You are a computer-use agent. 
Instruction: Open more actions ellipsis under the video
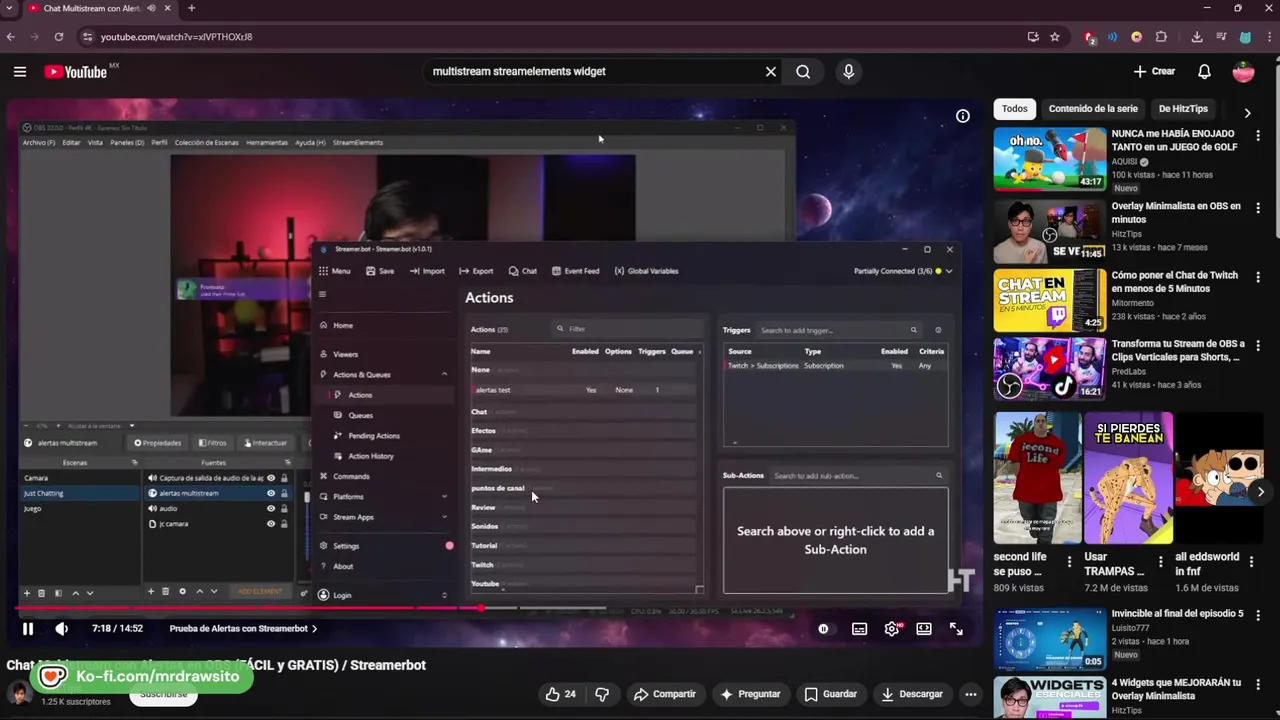[971, 694]
